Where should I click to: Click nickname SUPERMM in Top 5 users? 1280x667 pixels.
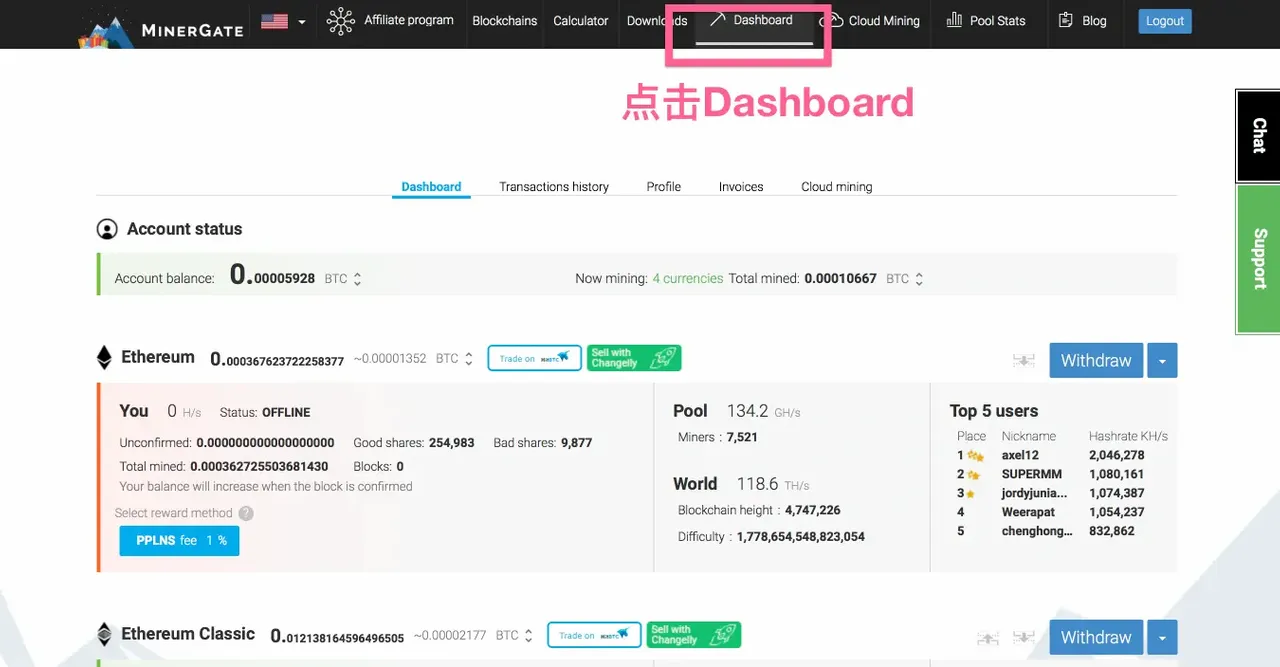point(1032,474)
